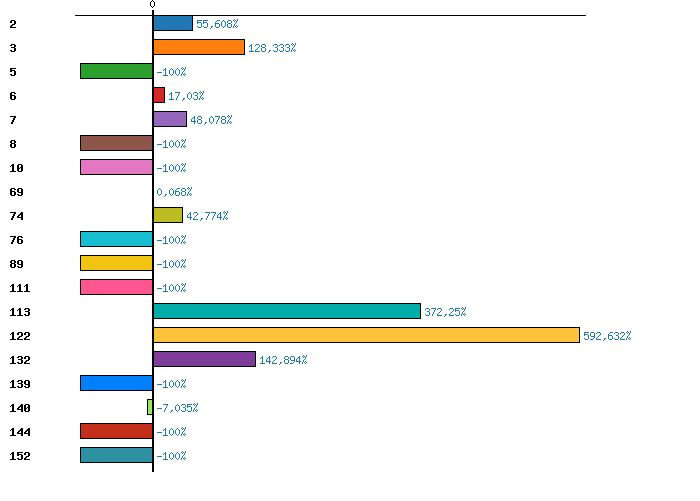700x501 pixels.
Task: Click the dark red bar in row 144
Action: [116, 431]
